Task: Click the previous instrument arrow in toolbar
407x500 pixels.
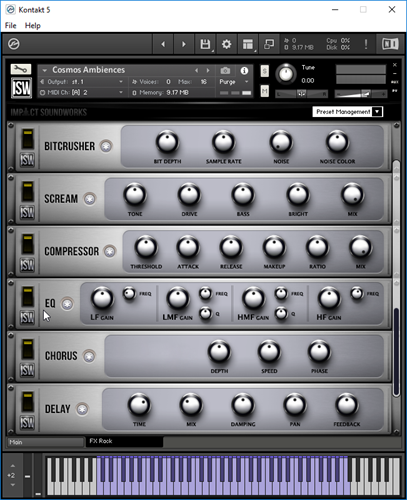Action: pos(163,44)
